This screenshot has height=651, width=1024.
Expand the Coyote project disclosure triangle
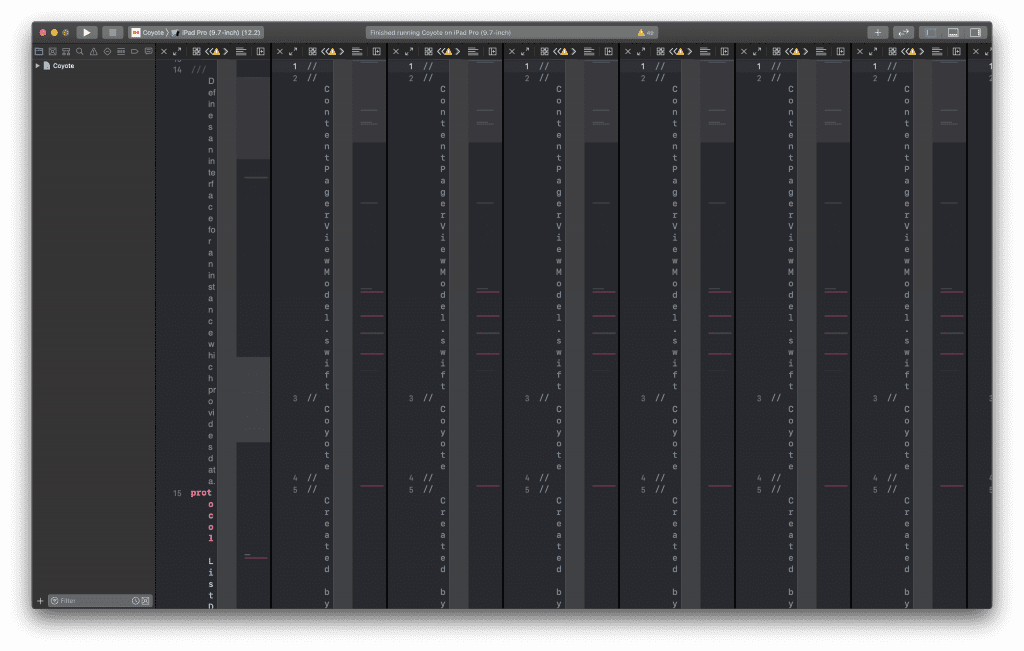point(37,66)
